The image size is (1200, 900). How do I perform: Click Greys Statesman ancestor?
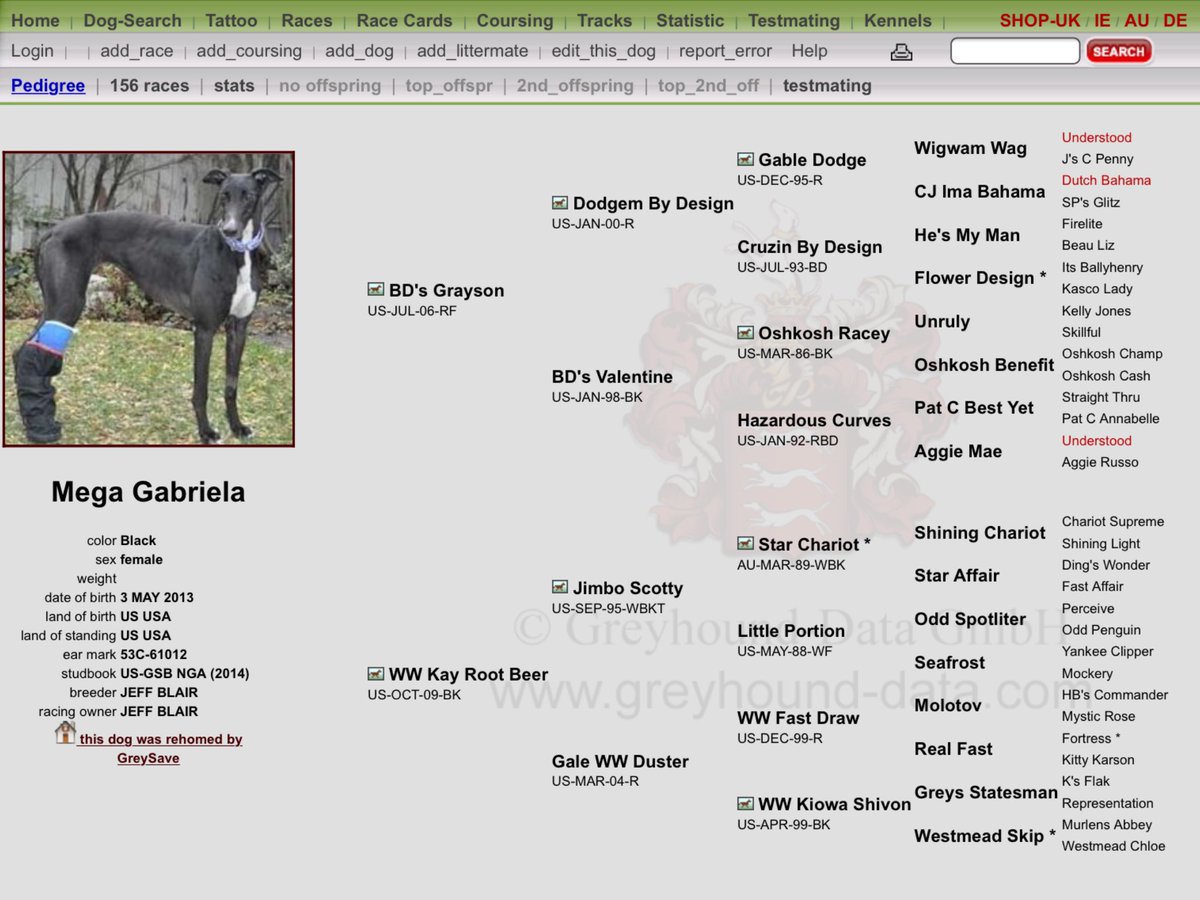coord(986,793)
